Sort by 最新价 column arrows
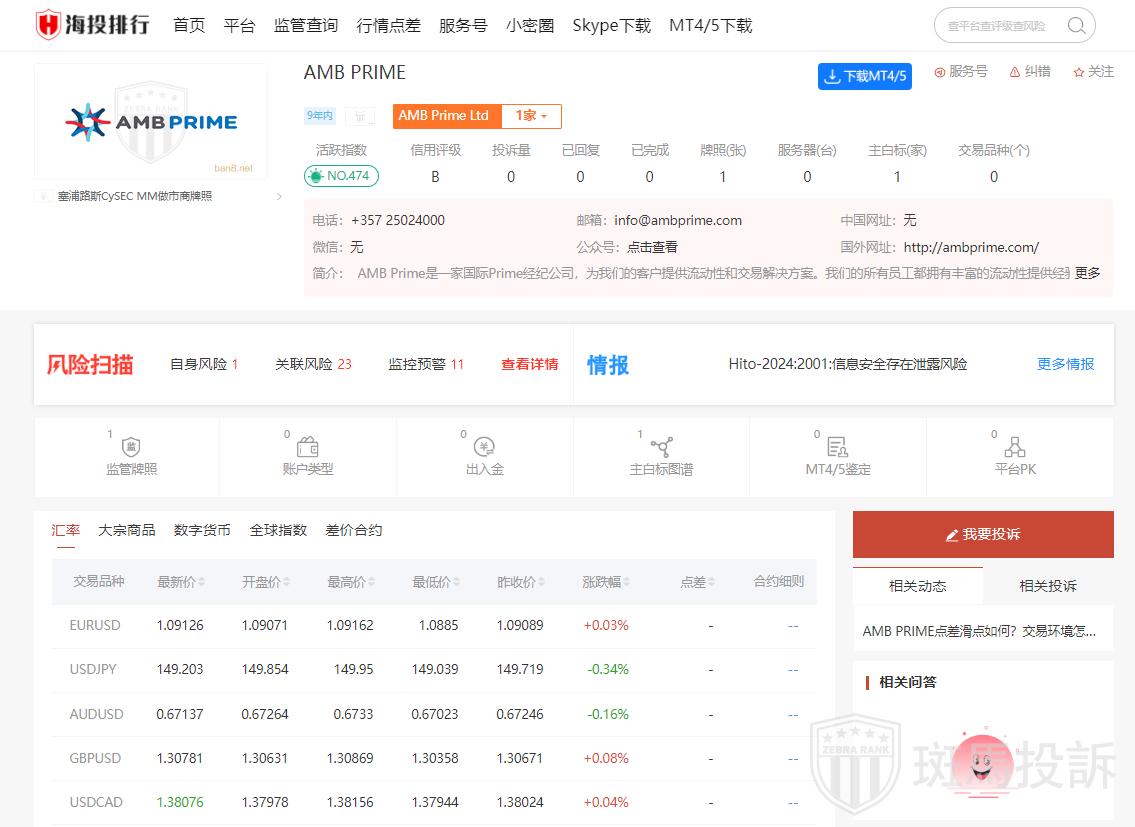The width and height of the screenshot is (1135, 827). point(203,582)
